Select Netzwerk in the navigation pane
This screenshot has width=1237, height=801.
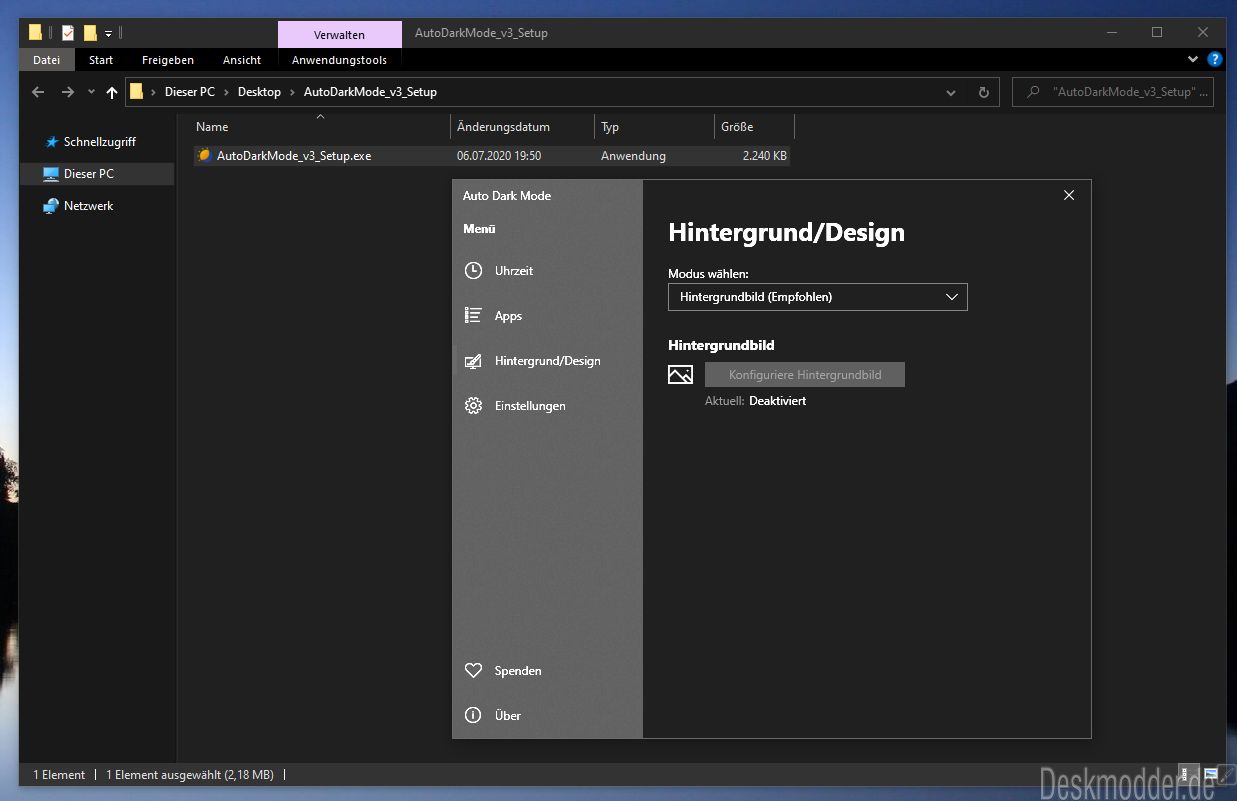point(89,206)
